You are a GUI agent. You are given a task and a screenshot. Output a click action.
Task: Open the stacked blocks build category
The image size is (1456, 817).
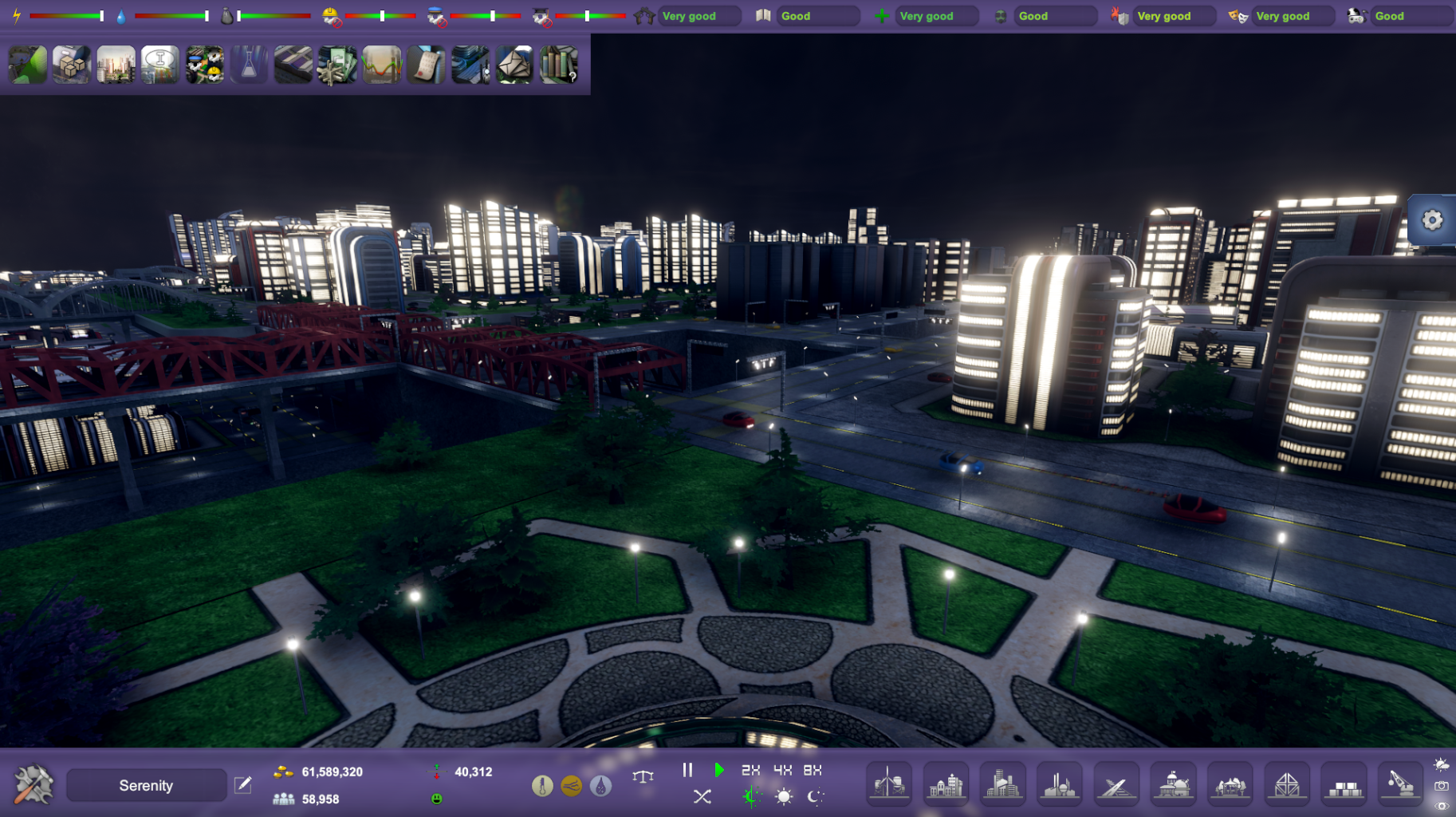point(1344,783)
